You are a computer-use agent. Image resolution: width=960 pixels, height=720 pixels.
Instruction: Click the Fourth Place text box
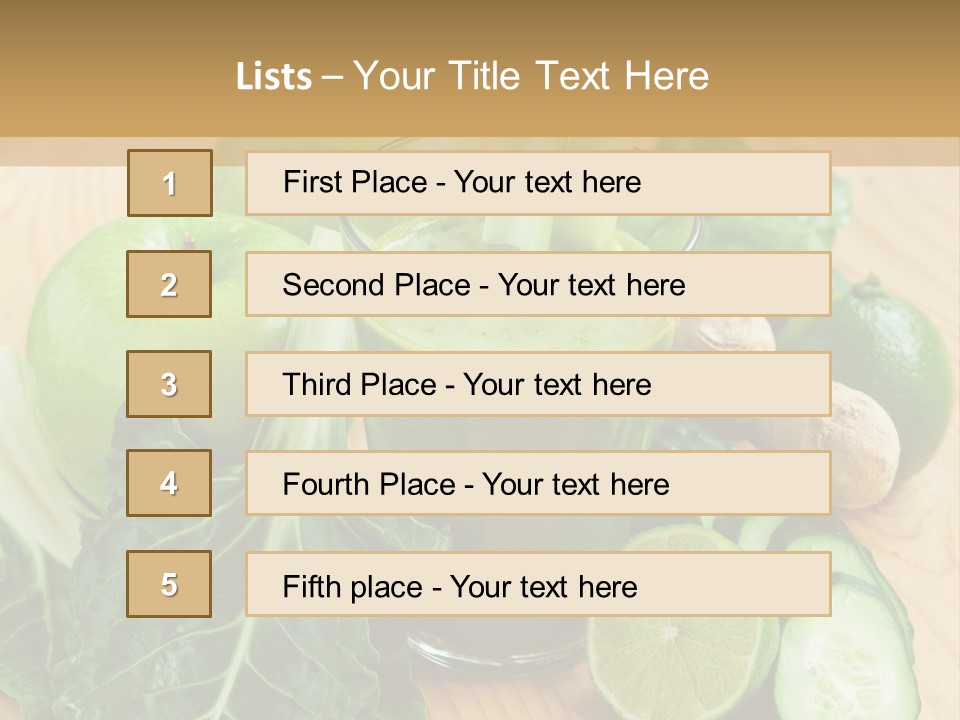[x=538, y=484]
